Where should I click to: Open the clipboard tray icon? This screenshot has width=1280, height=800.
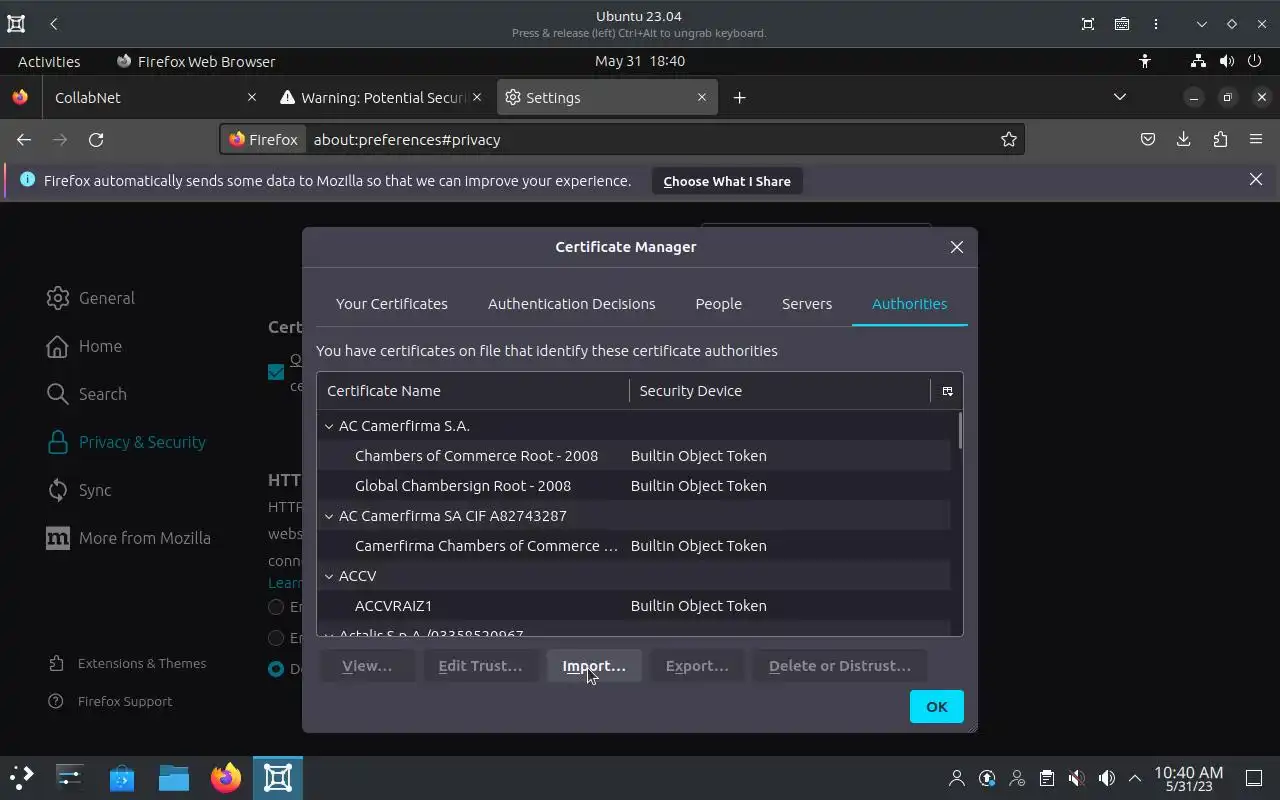[x=1046, y=778]
